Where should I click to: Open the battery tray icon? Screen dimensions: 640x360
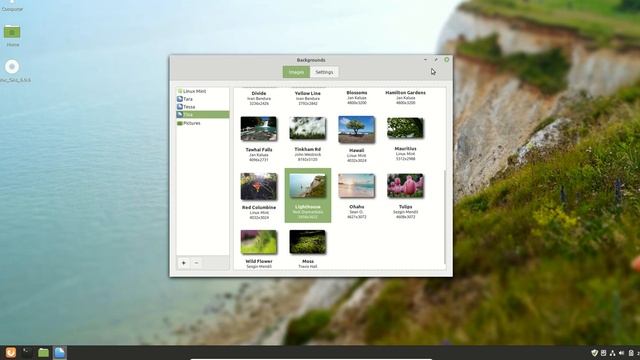coord(631,353)
